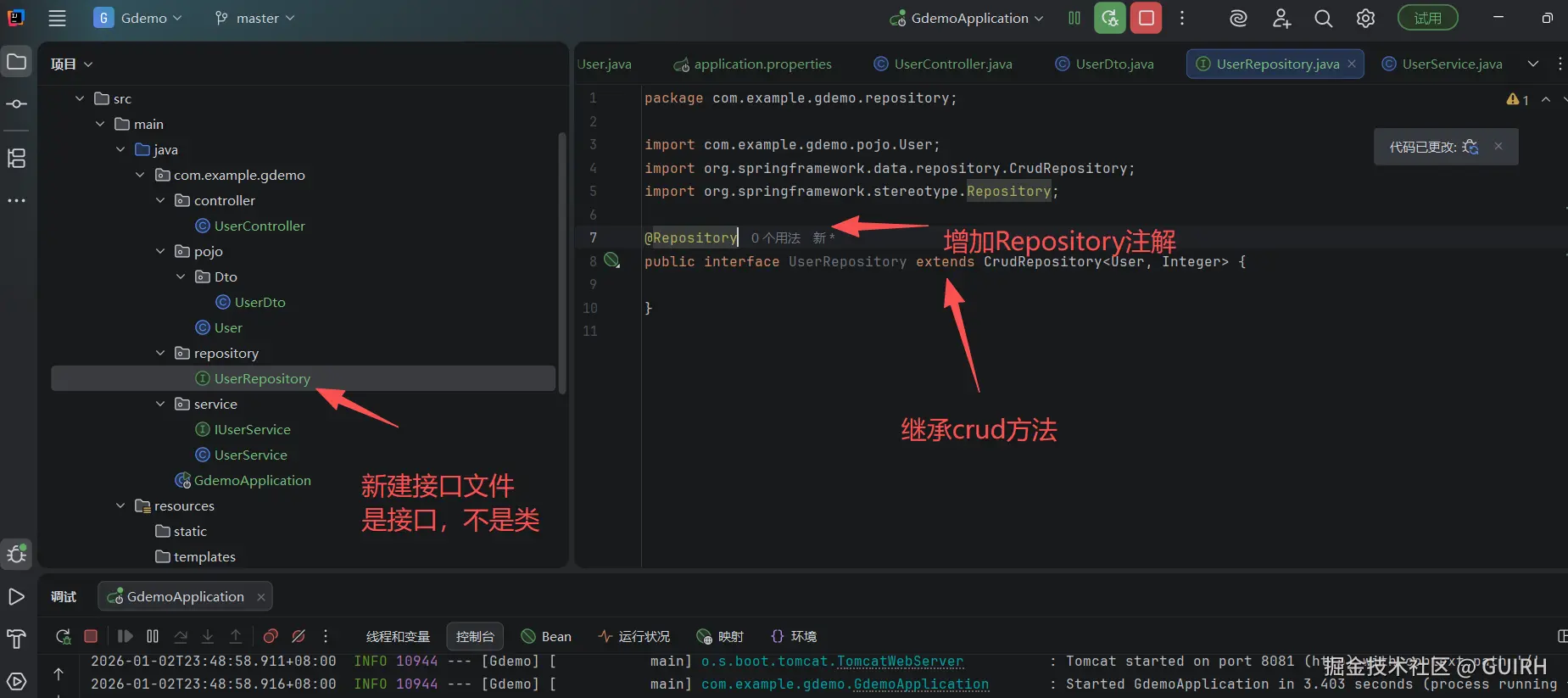
Task: Open the Gdemo project dropdown
Action: tap(138, 18)
